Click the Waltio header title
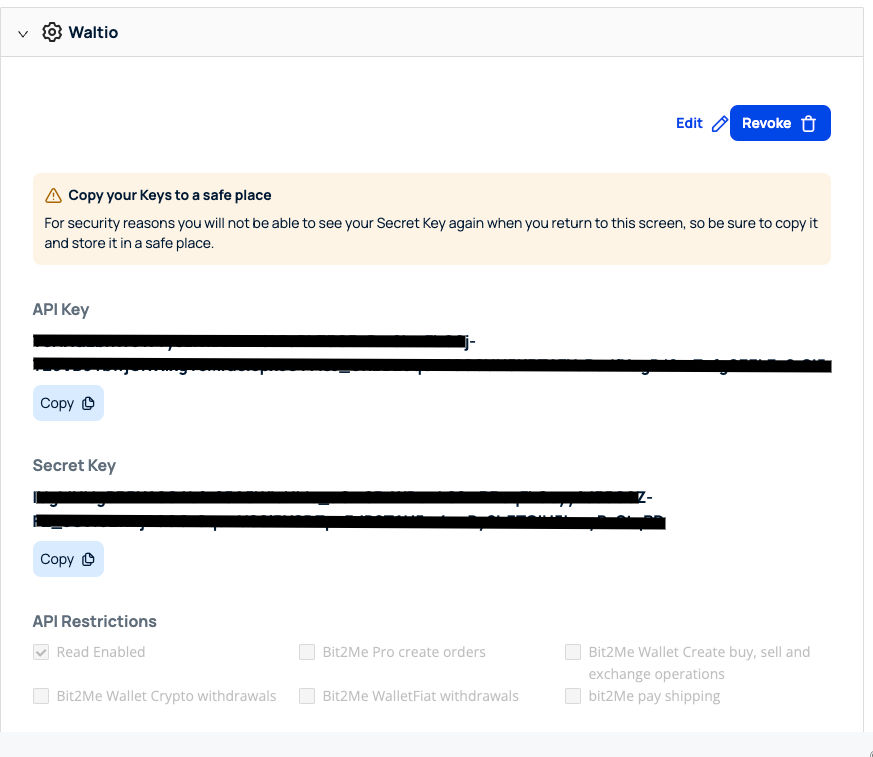873x757 pixels. point(93,33)
